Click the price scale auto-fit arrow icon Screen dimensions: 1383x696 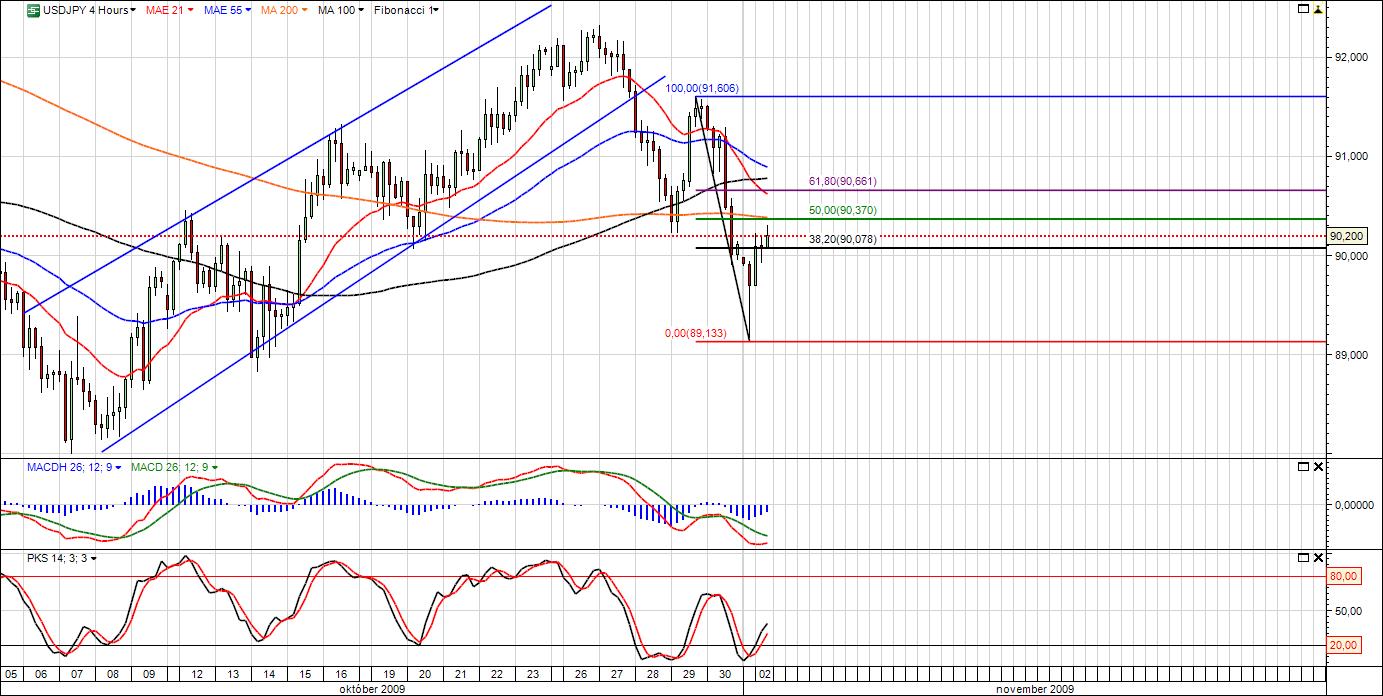[1318, 9]
